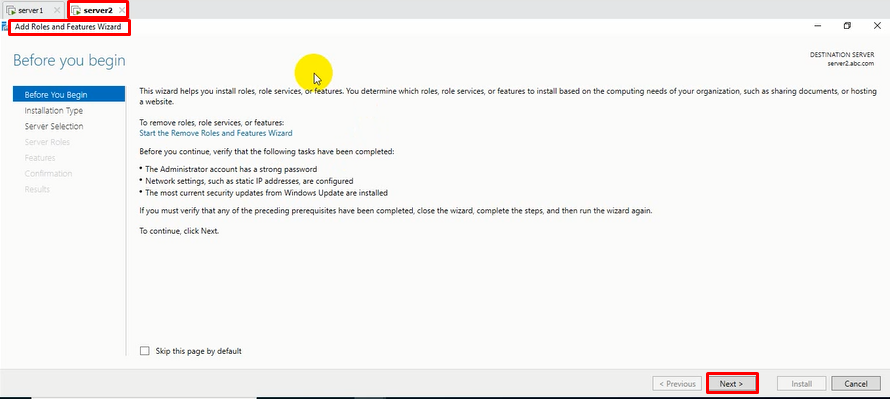Close the server1 tab

56,10
